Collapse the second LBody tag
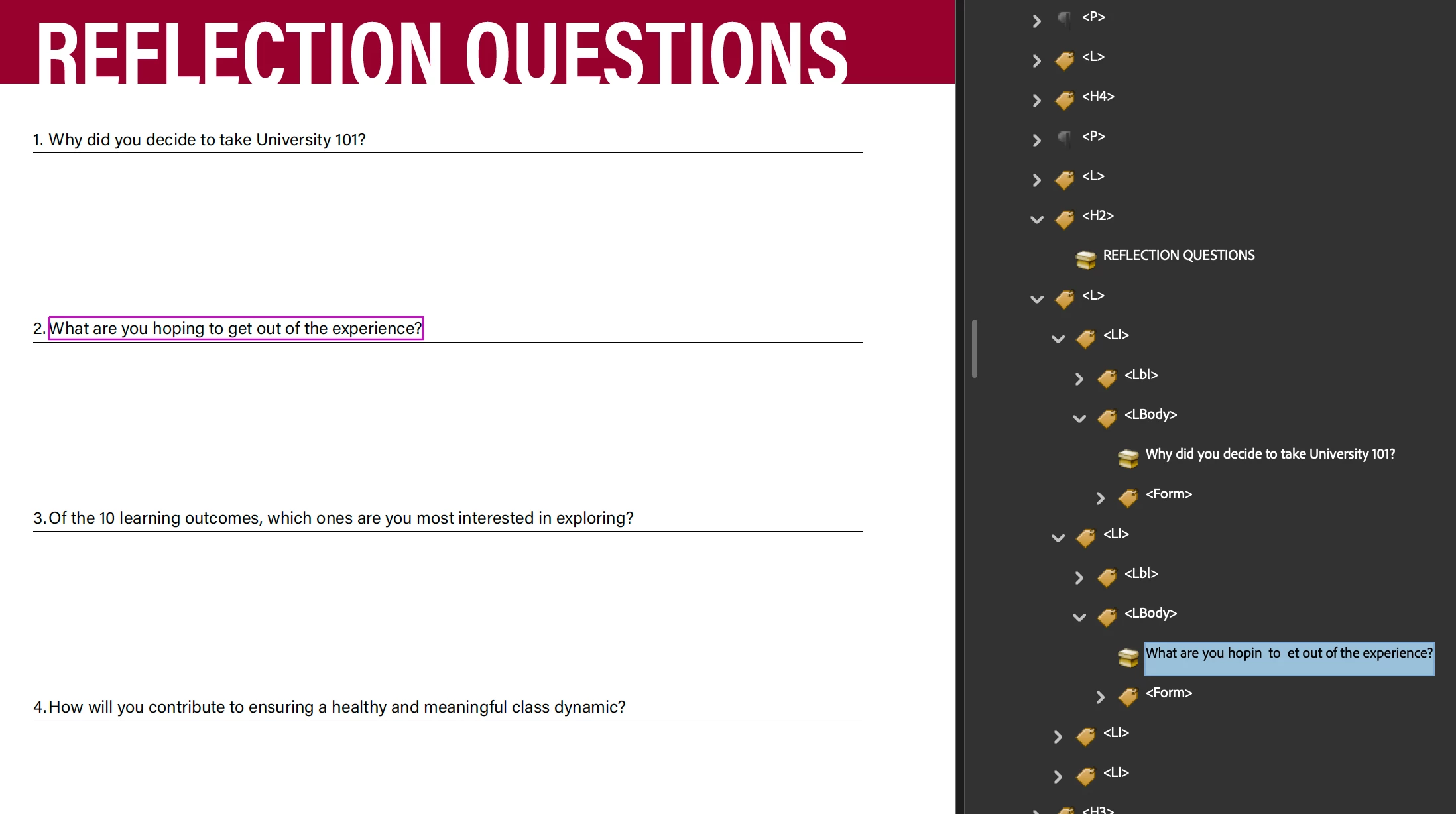The height and width of the screenshot is (814, 1456). [1079, 617]
